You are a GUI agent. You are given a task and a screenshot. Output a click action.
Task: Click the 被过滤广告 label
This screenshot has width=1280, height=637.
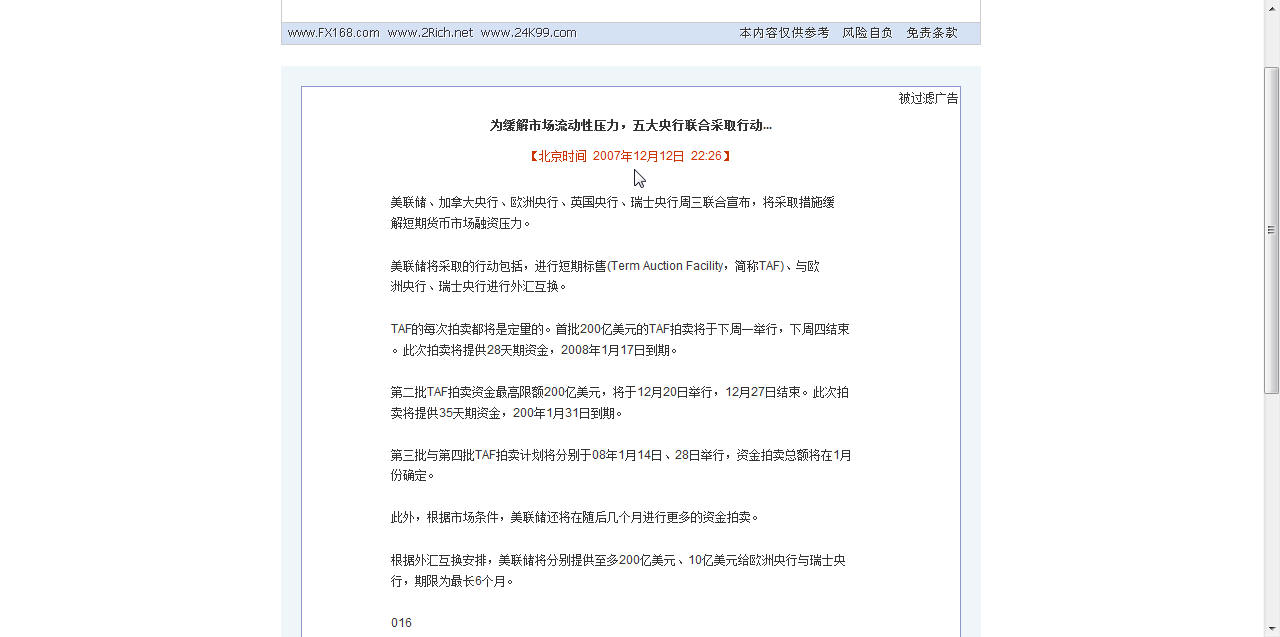point(928,98)
